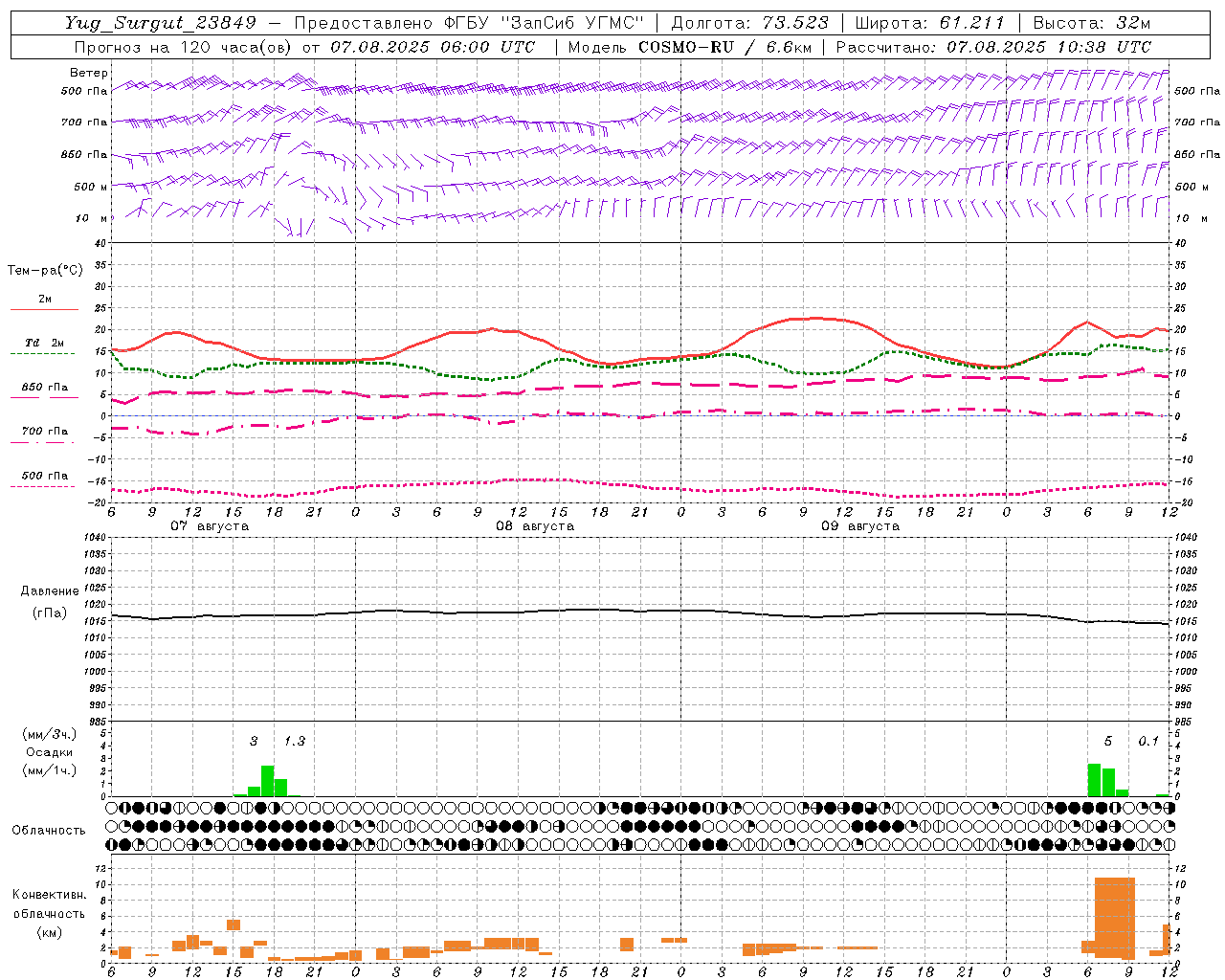Click 700 гПа in the temperature legend
The width and height of the screenshot is (1225, 980).
(x=45, y=432)
